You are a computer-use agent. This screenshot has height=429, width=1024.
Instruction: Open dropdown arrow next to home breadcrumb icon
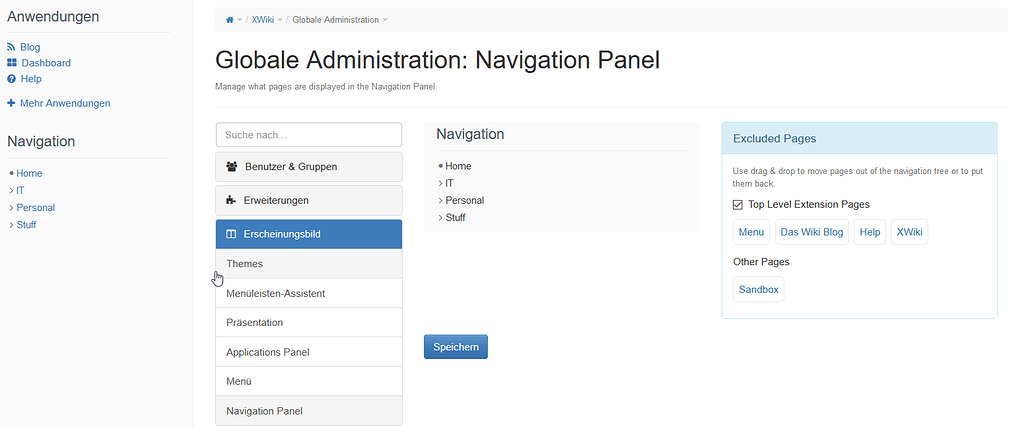click(x=240, y=20)
